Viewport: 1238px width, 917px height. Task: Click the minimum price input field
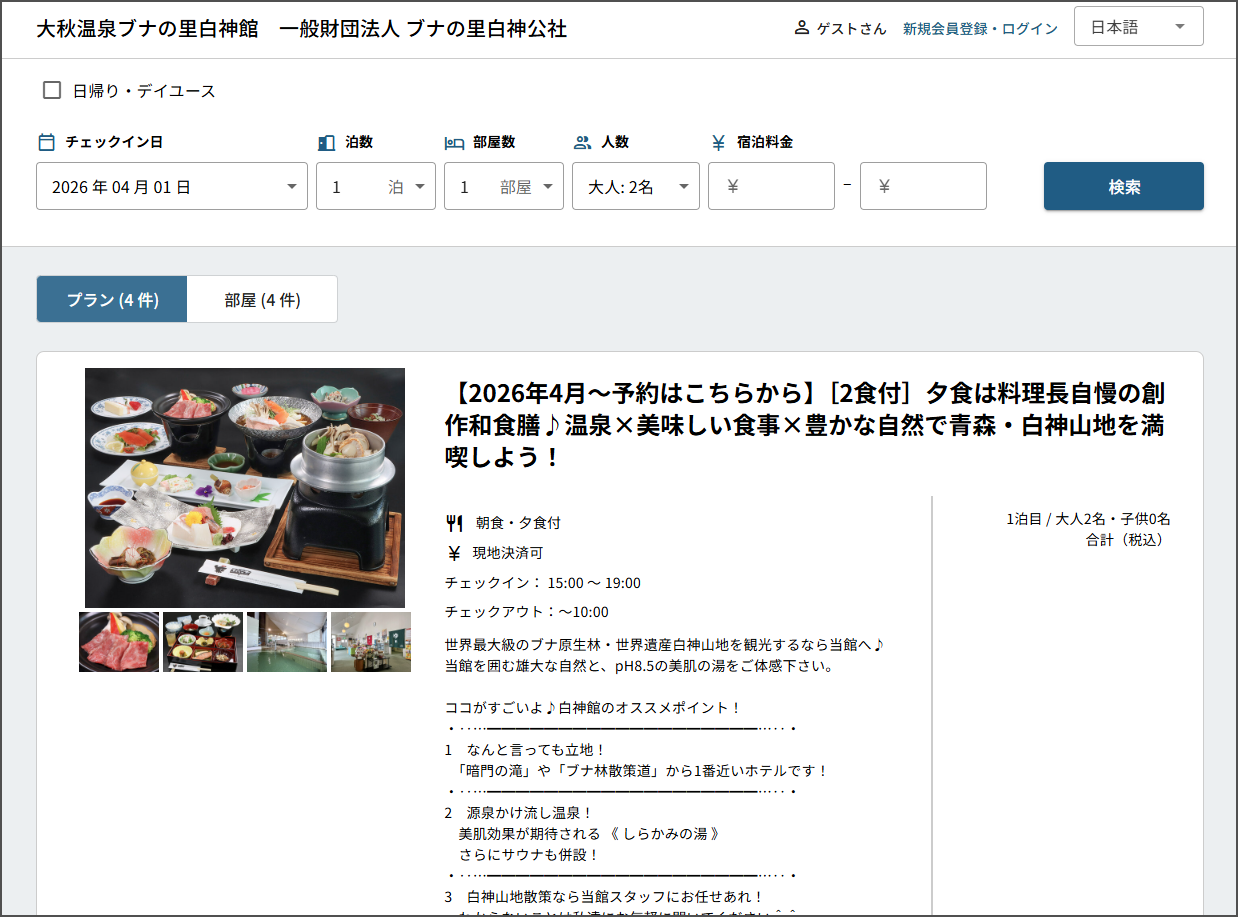(771, 187)
